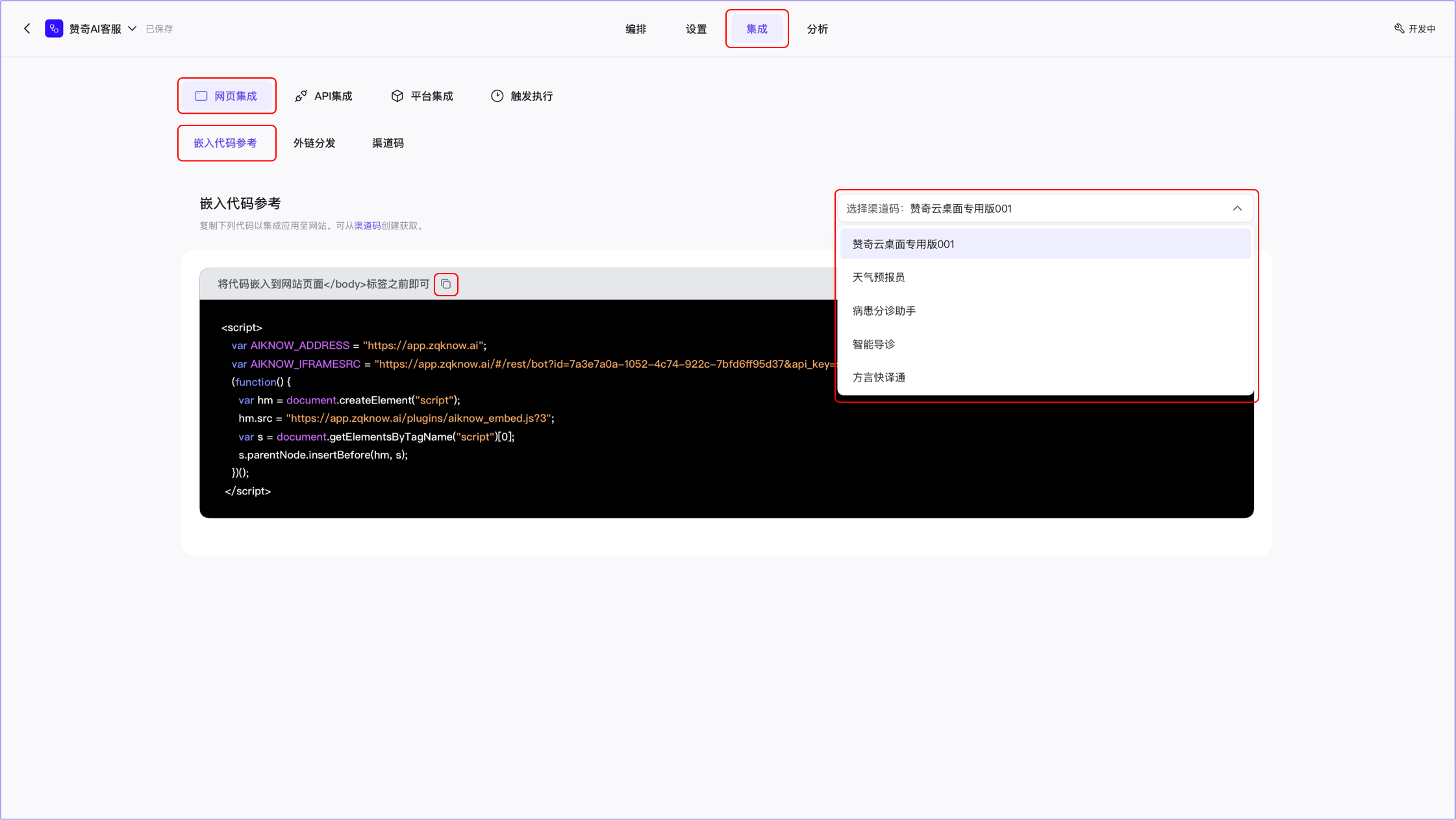Viewport: 1456px width, 820px height.
Task: Switch to the 编排 top tab
Action: point(635,29)
